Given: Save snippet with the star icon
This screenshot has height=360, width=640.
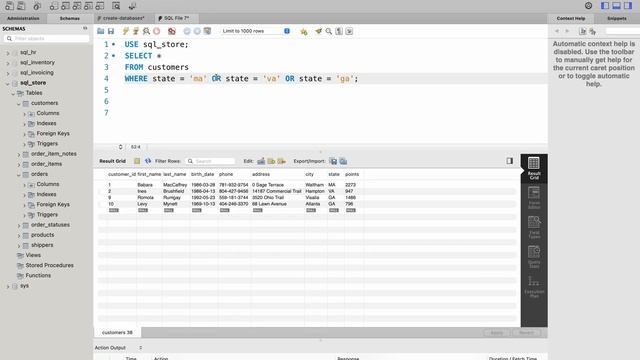Looking at the screenshot, I should click(304, 31).
